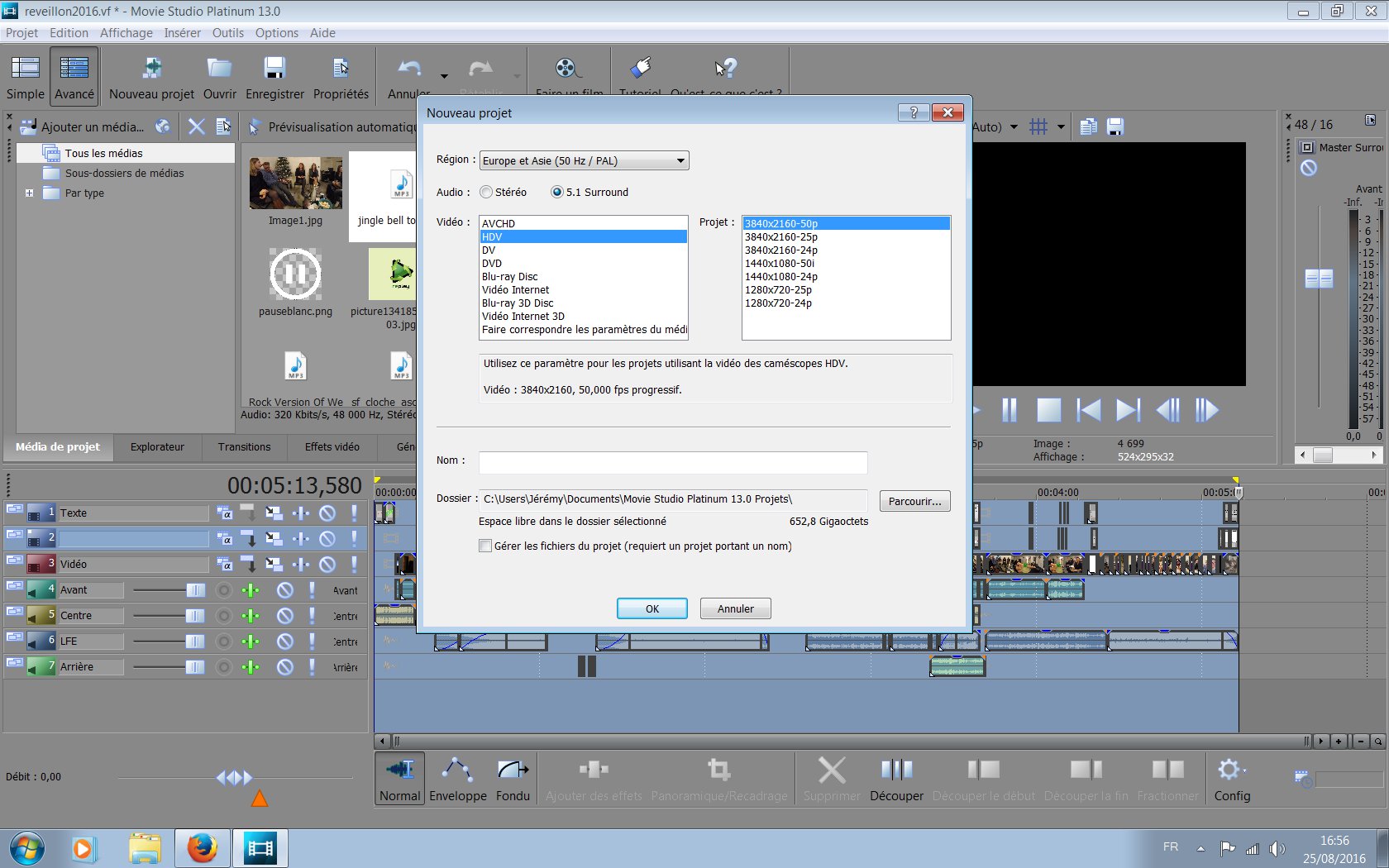Open Propriétés from toolbar
This screenshot has width=1389, height=868.
click(x=341, y=77)
